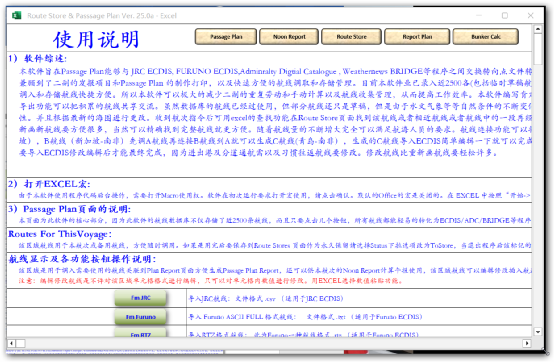Click the green Fm RTZ import button
Viewport: 554px width, 362px height.
pyautogui.click(x=141, y=333)
